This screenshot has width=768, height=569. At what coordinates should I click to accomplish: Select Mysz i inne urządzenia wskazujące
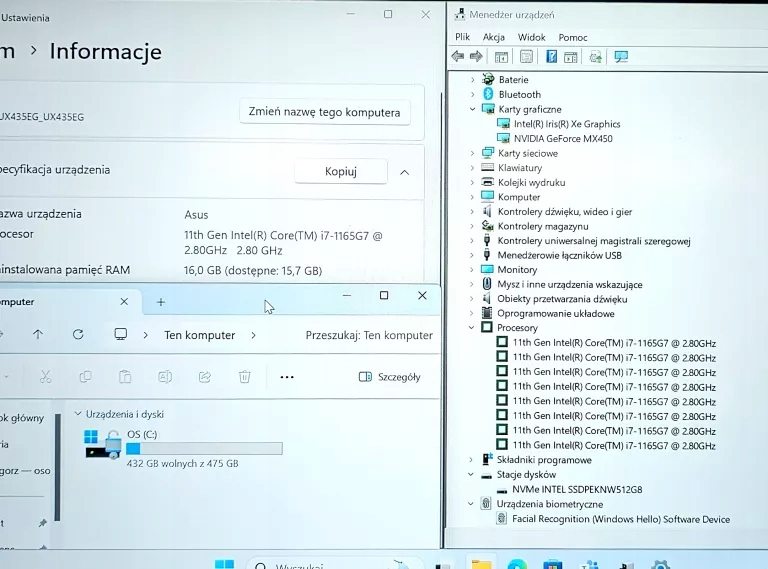(570, 284)
